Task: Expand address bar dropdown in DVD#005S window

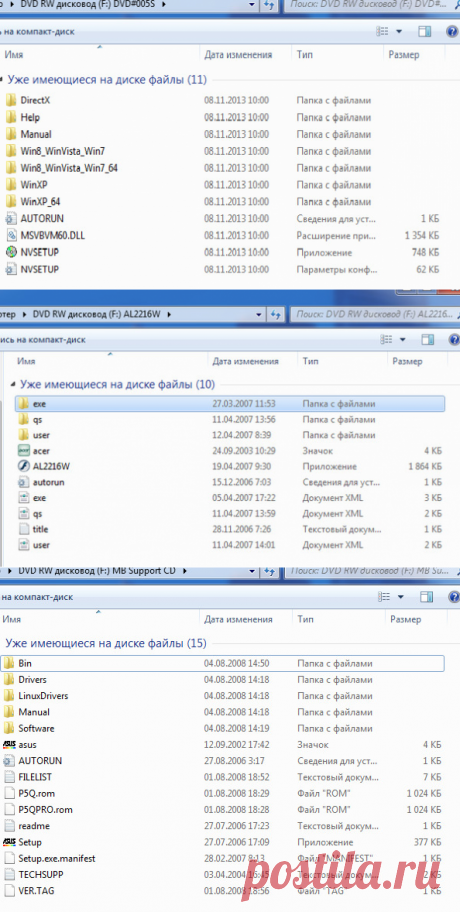Action: (251, 5)
